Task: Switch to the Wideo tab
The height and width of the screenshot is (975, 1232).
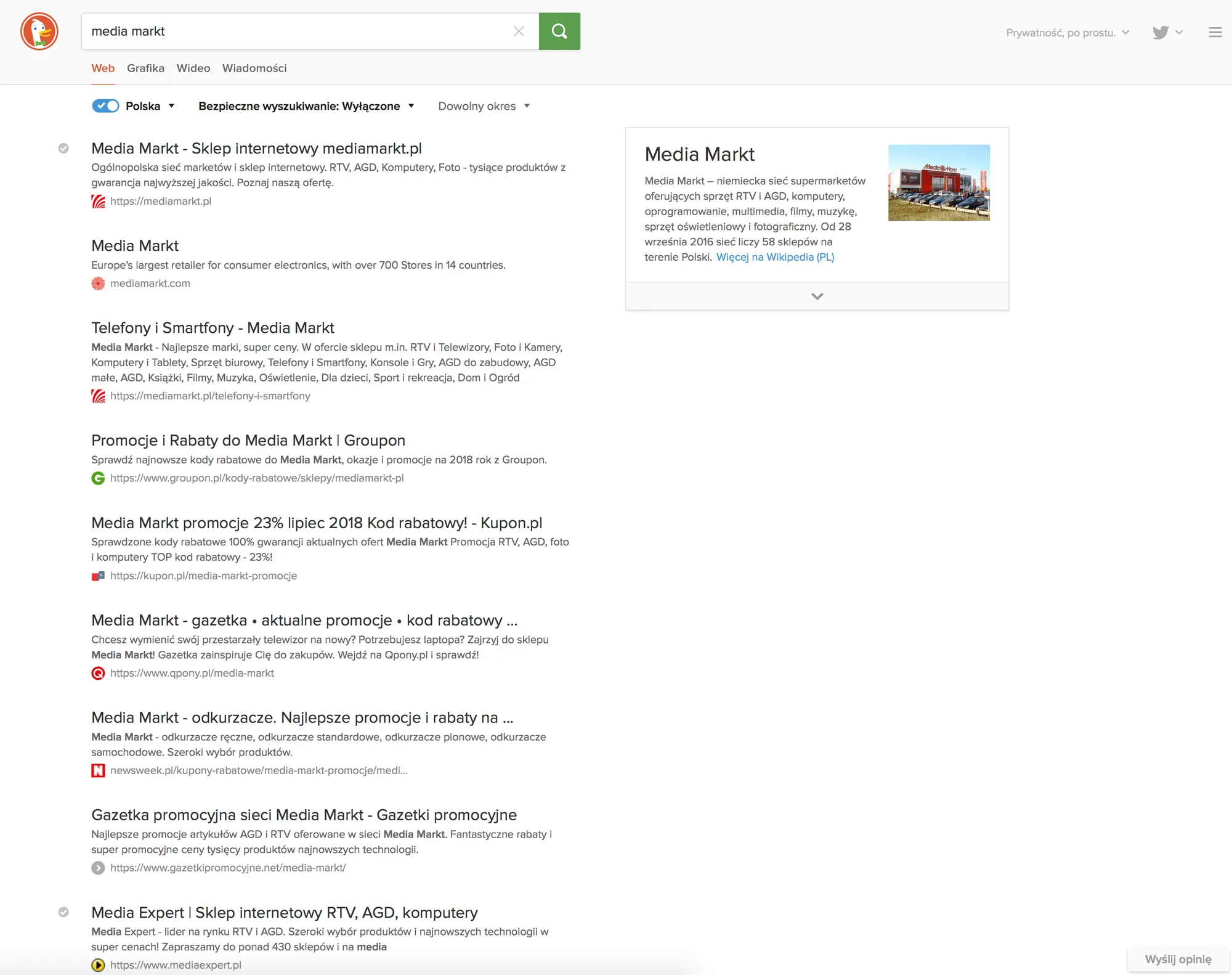Action: pyautogui.click(x=193, y=68)
